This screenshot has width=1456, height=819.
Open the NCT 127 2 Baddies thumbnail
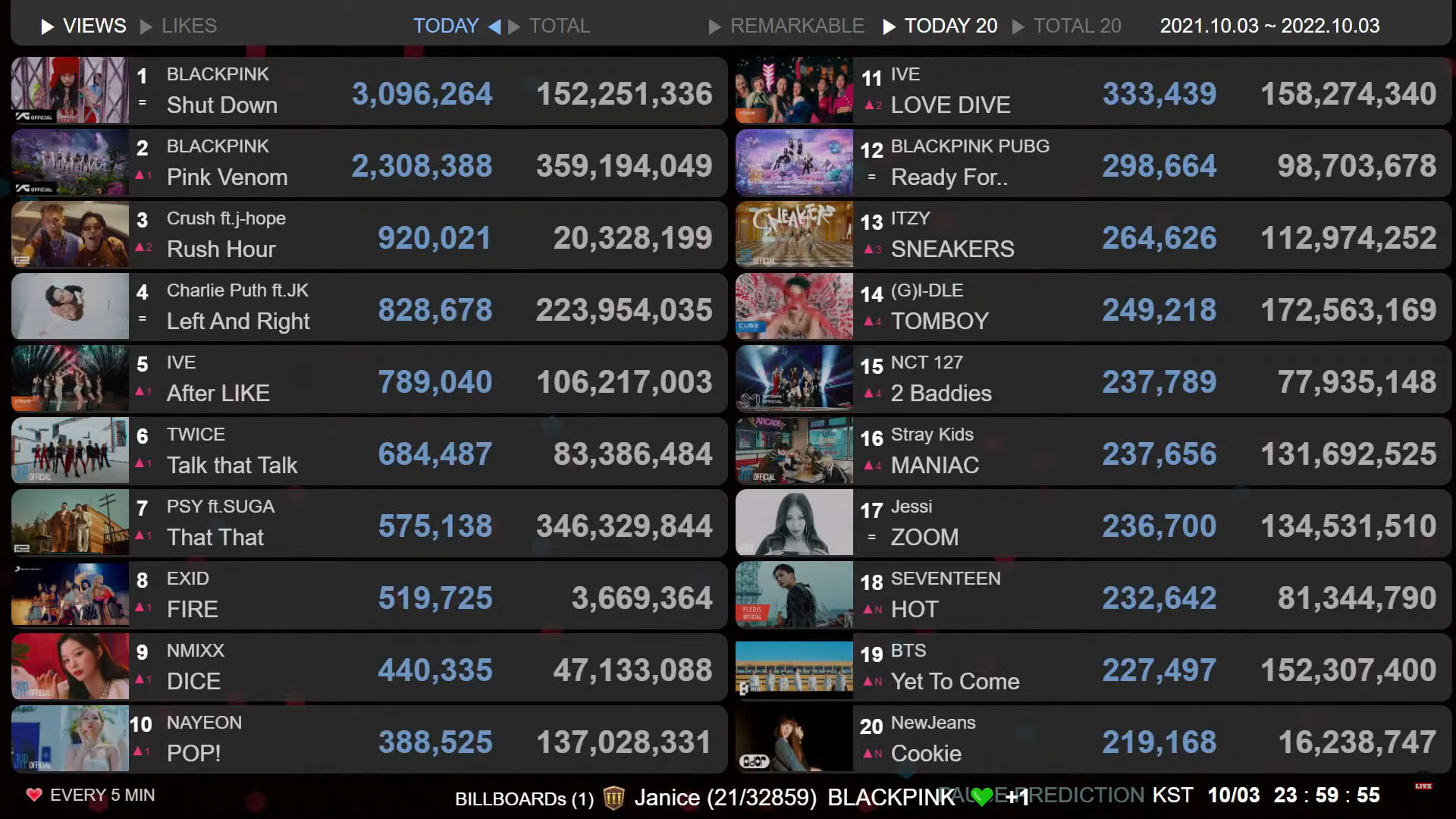click(794, 378)
